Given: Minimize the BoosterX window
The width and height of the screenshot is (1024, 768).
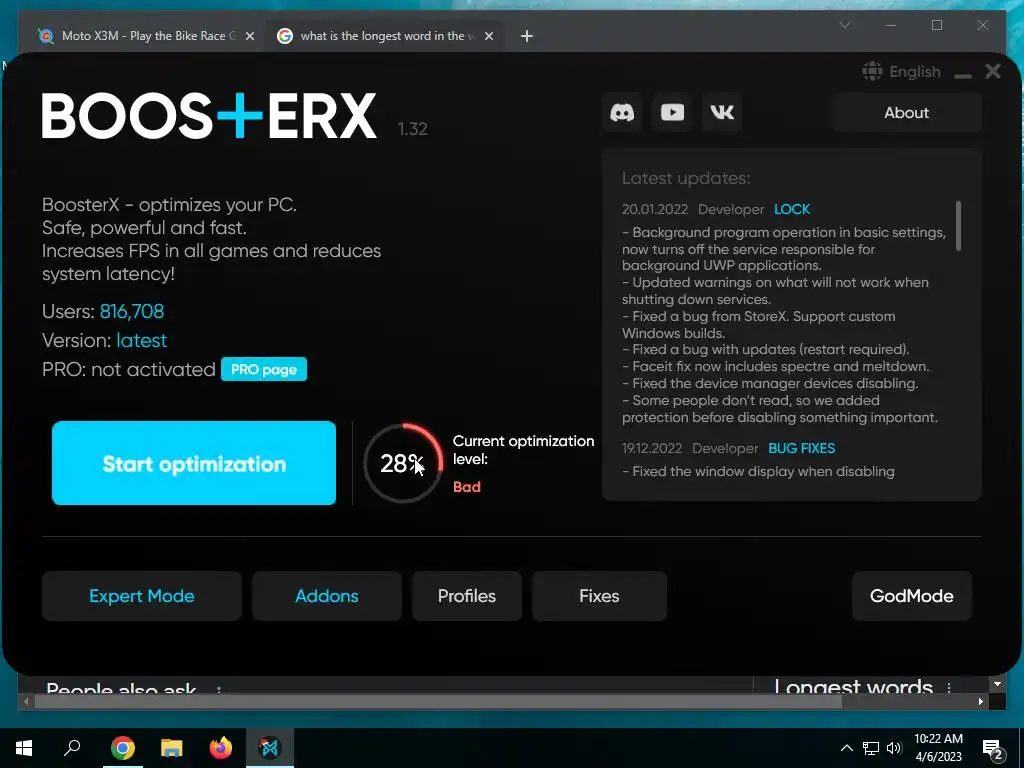Looking at the screenshot, I should point(963,76).
